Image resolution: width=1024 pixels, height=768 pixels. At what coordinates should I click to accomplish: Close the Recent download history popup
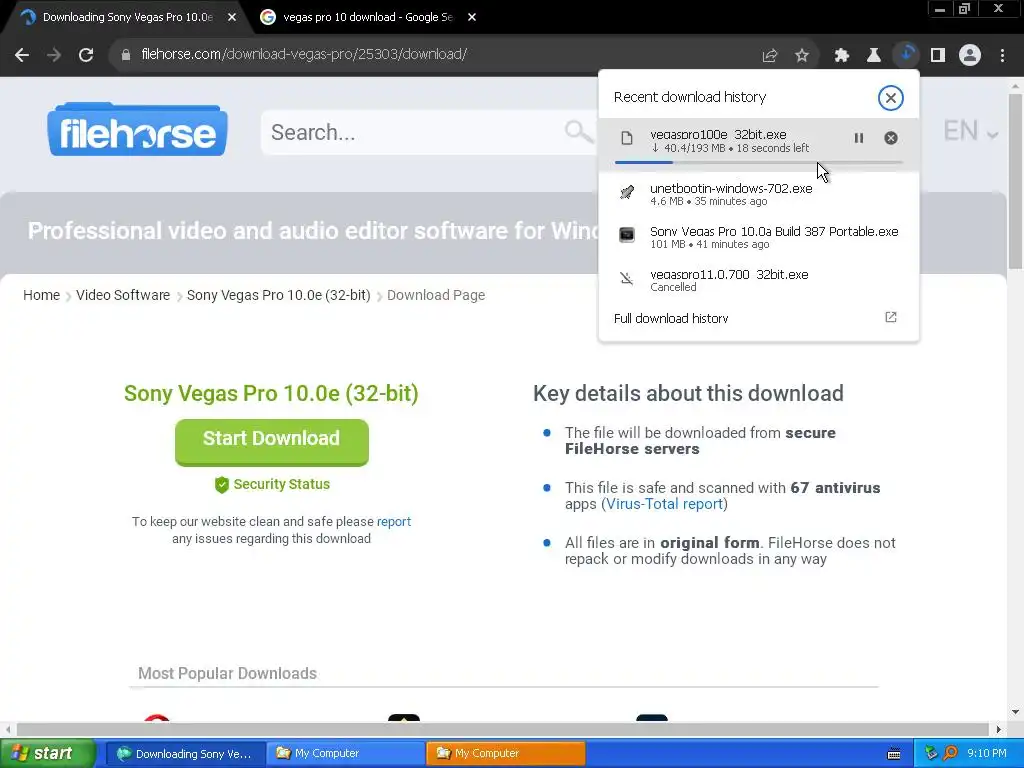pos(890,98)
